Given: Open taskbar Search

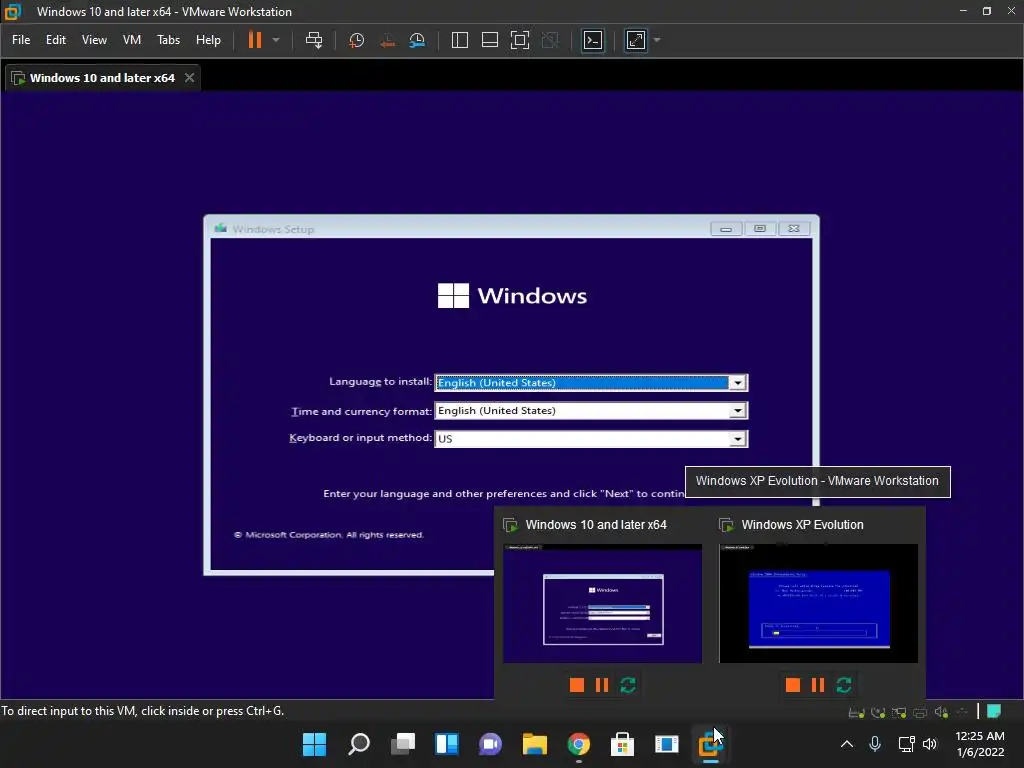Looking at the screenshot, I should (x=359, y=744).
